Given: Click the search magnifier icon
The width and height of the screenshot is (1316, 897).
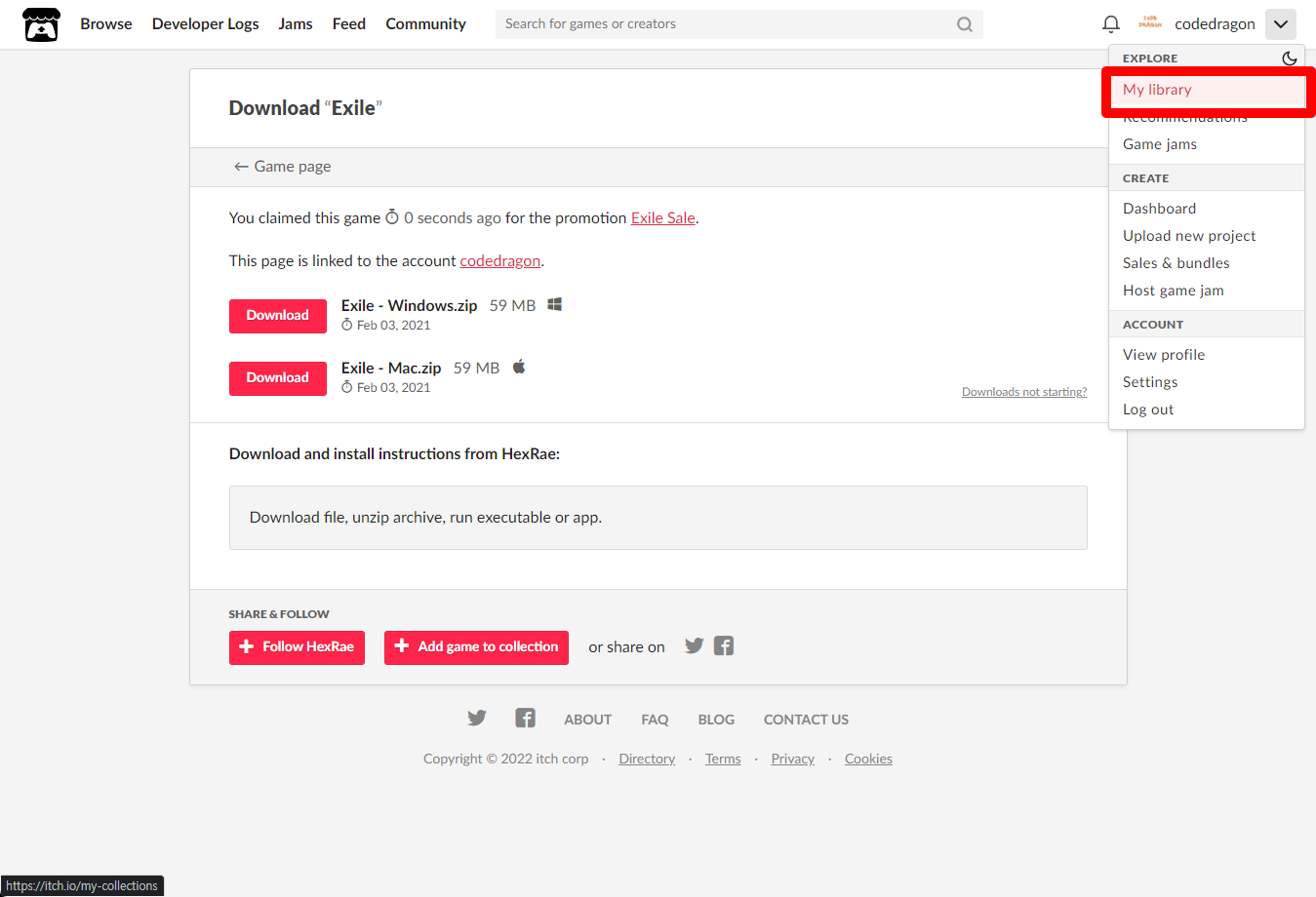Looking at the screenshot, I should (964, 24).
